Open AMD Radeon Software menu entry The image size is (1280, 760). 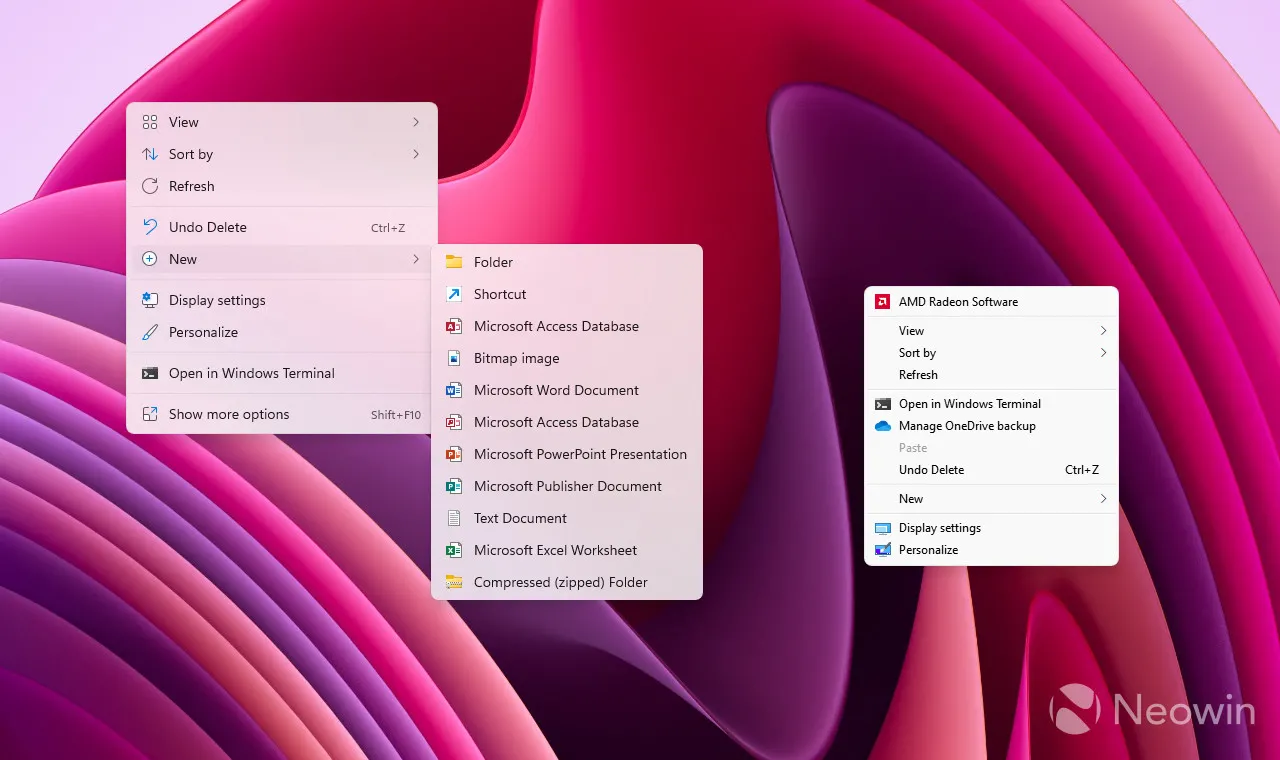click(x=958, y=302)
